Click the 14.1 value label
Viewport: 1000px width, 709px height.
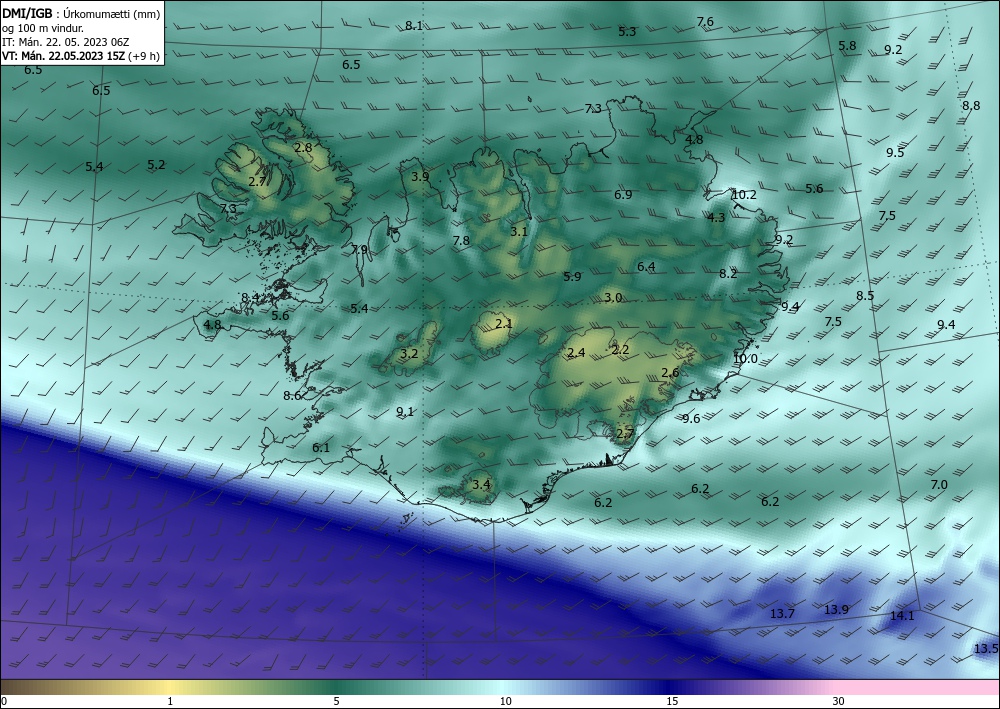(x=902, y=616)
